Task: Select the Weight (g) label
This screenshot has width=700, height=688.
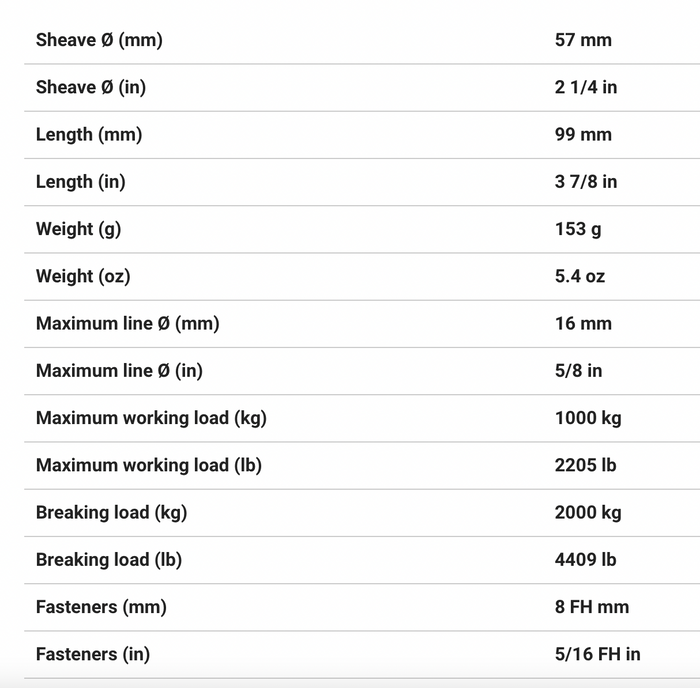Action: [x=78, y=229]
